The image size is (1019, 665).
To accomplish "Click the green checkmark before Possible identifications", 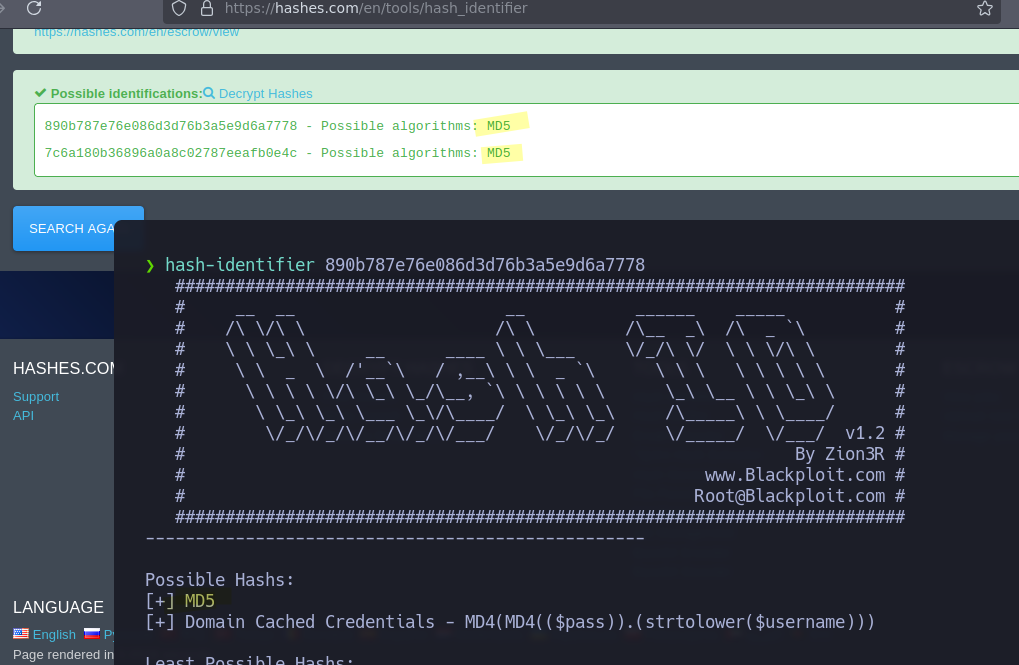I will pos(41,93).
